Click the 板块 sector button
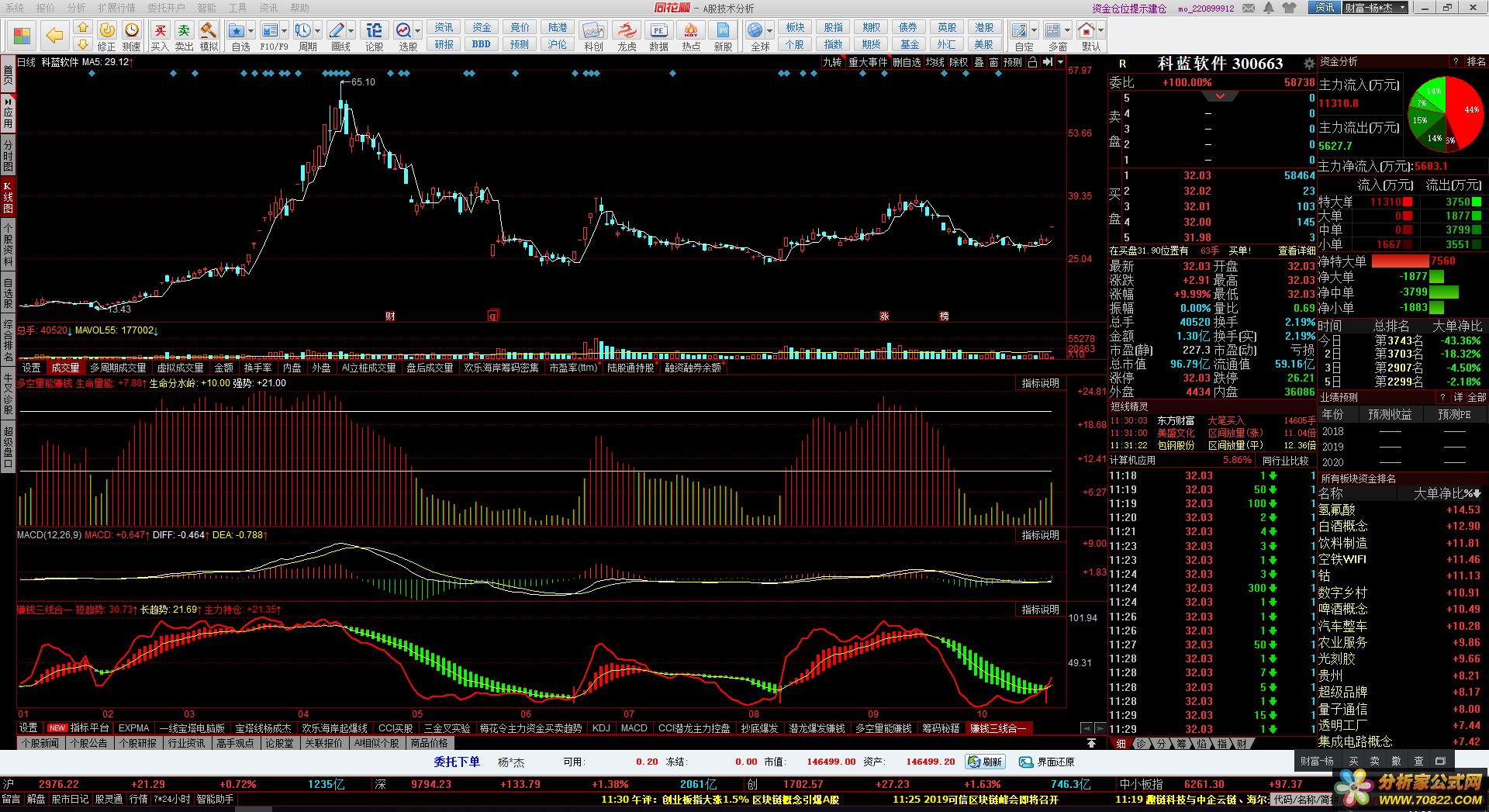This screenshot has width=1489, height=812. tap(795, 27)
